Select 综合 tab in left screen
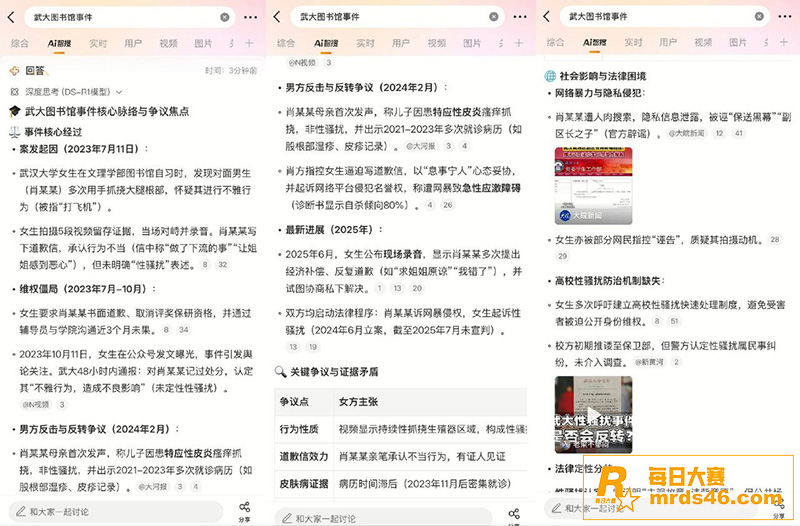 click(20, 43)
